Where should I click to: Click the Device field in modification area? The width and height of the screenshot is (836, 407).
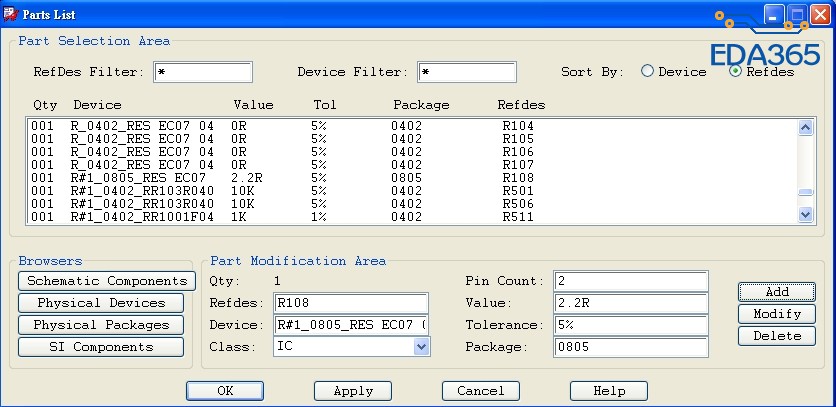pos(351,325)
